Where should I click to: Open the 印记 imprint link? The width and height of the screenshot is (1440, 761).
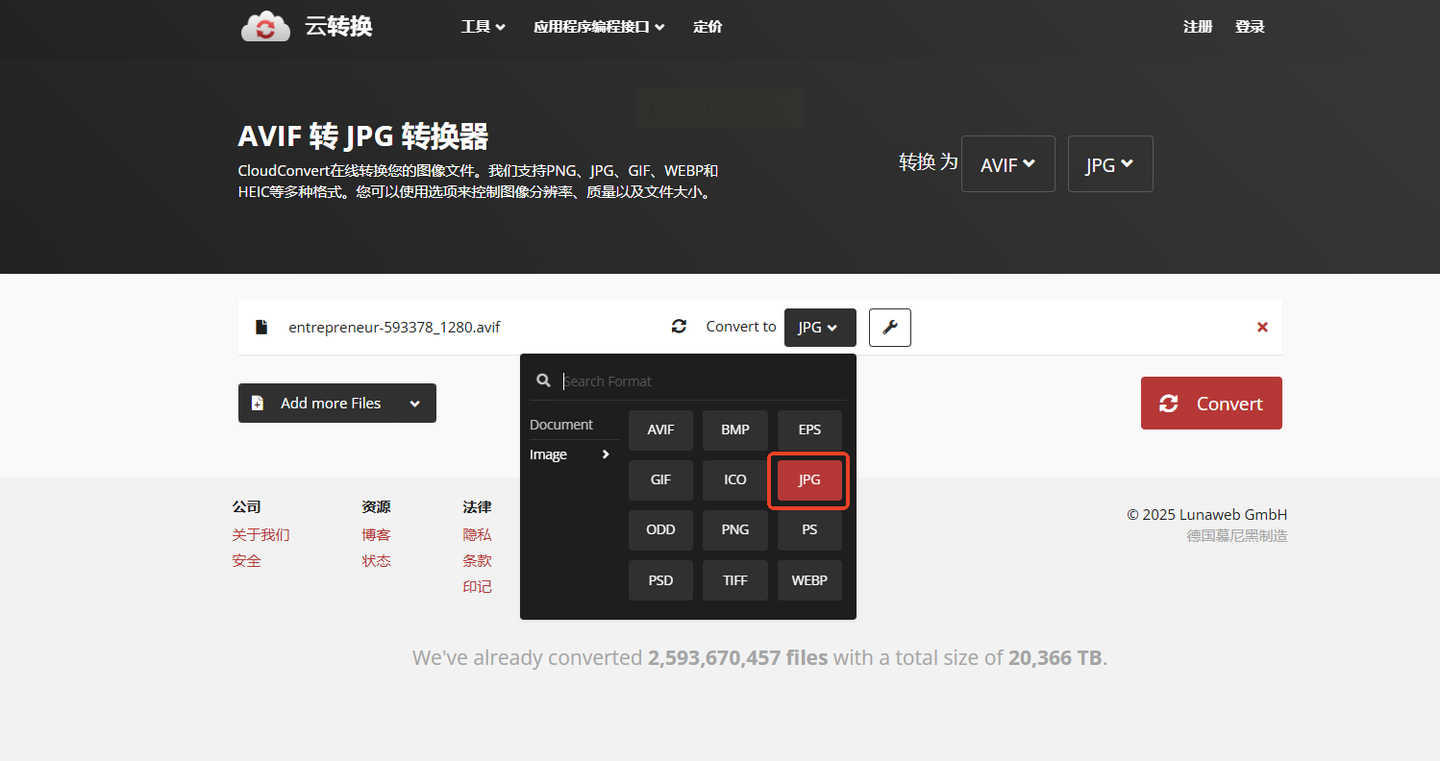[x=478, y=587]
